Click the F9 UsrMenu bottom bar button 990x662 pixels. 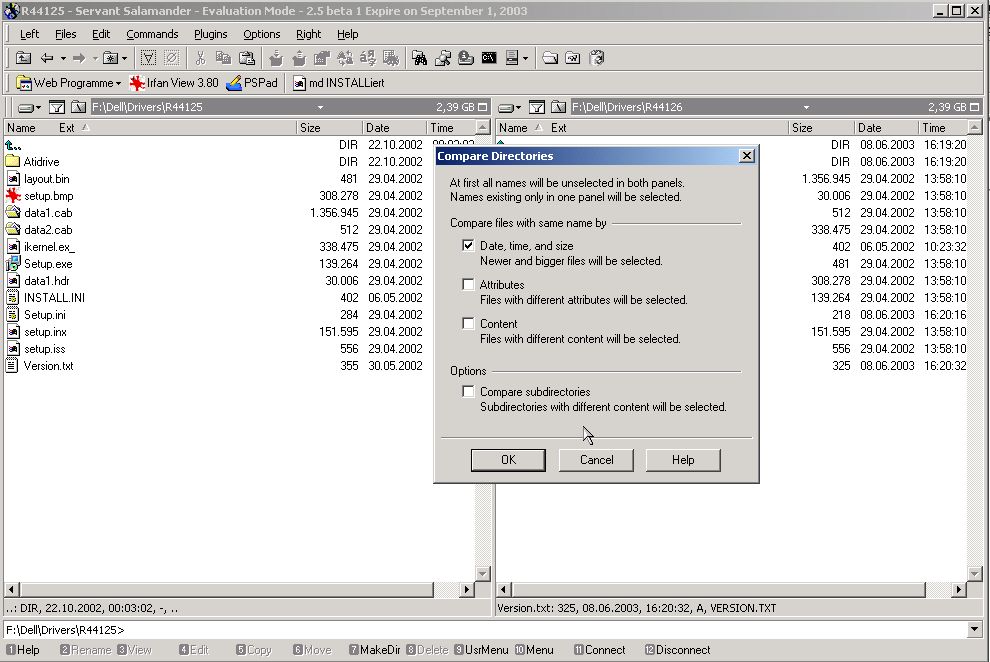pos(481,650)
